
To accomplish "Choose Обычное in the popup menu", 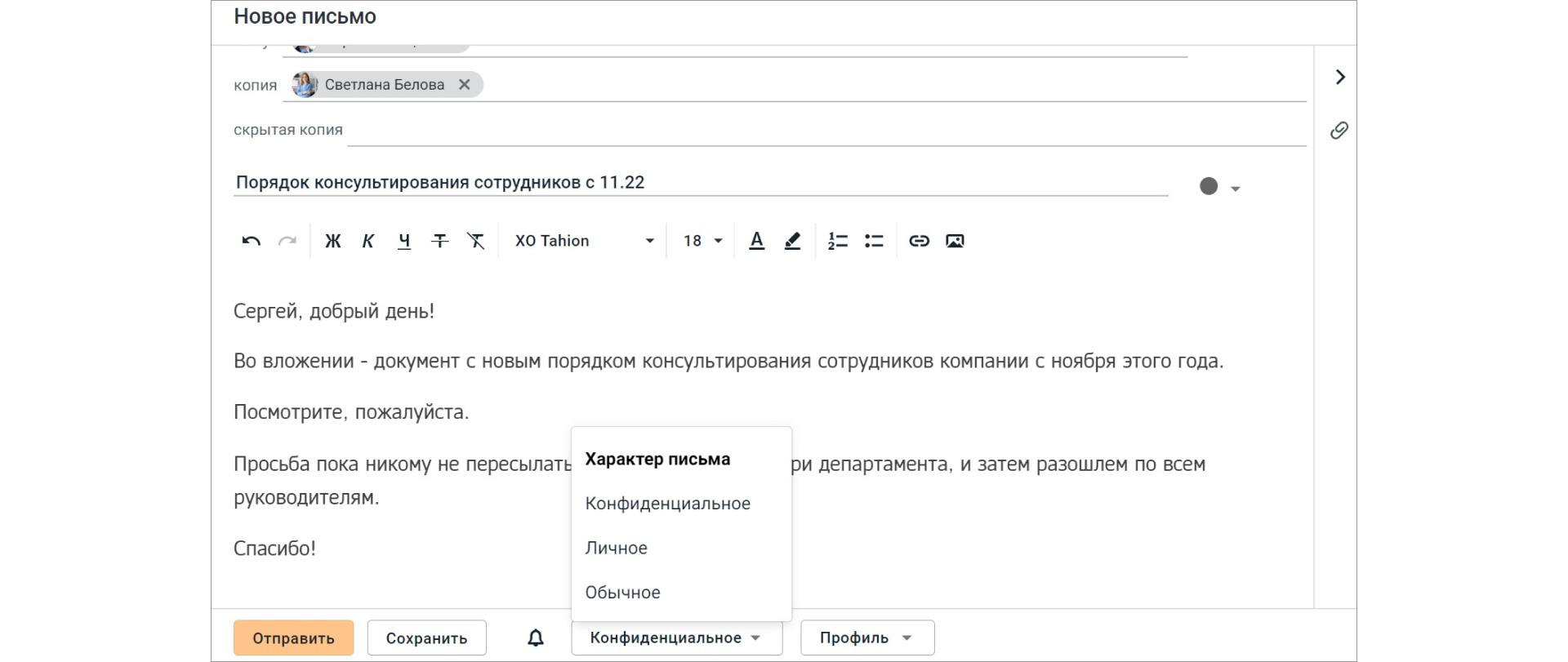I will tap(623, 593).
